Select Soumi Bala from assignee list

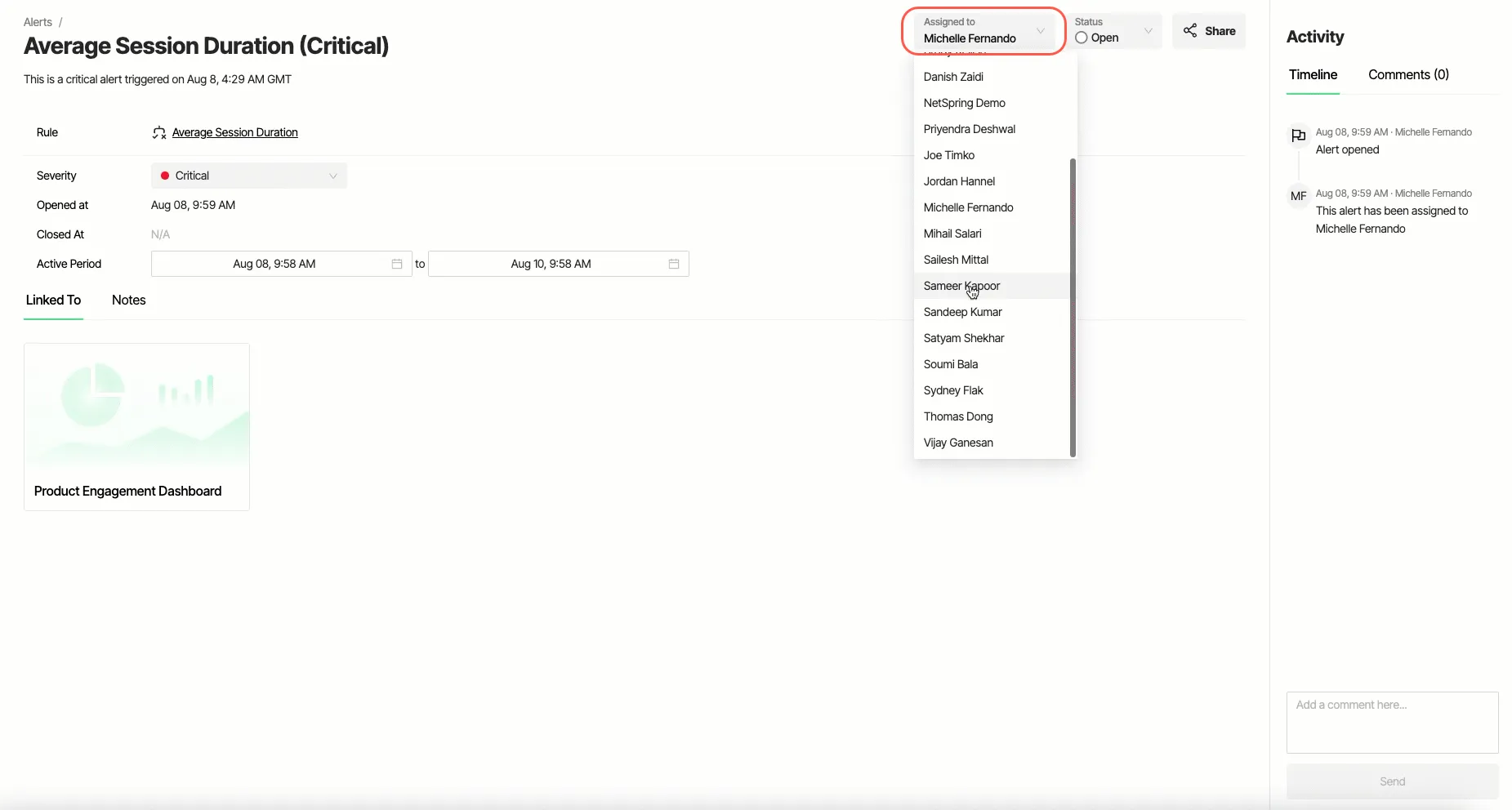tap(992, 364)
